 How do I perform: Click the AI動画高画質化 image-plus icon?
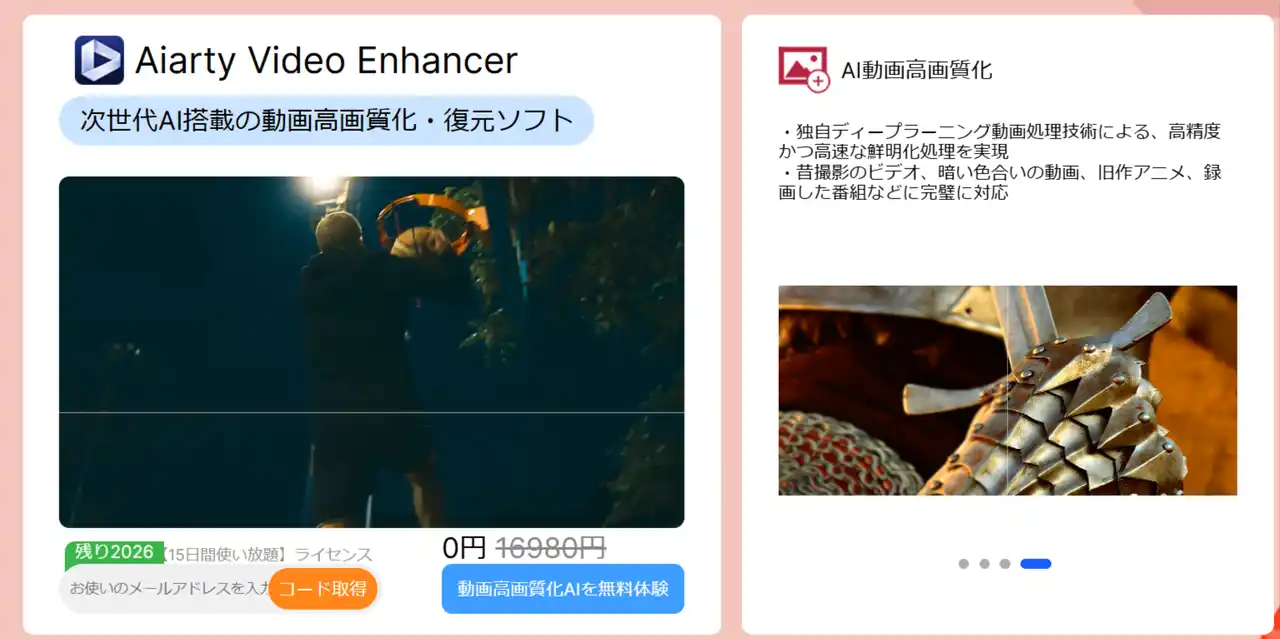point(804,69)
